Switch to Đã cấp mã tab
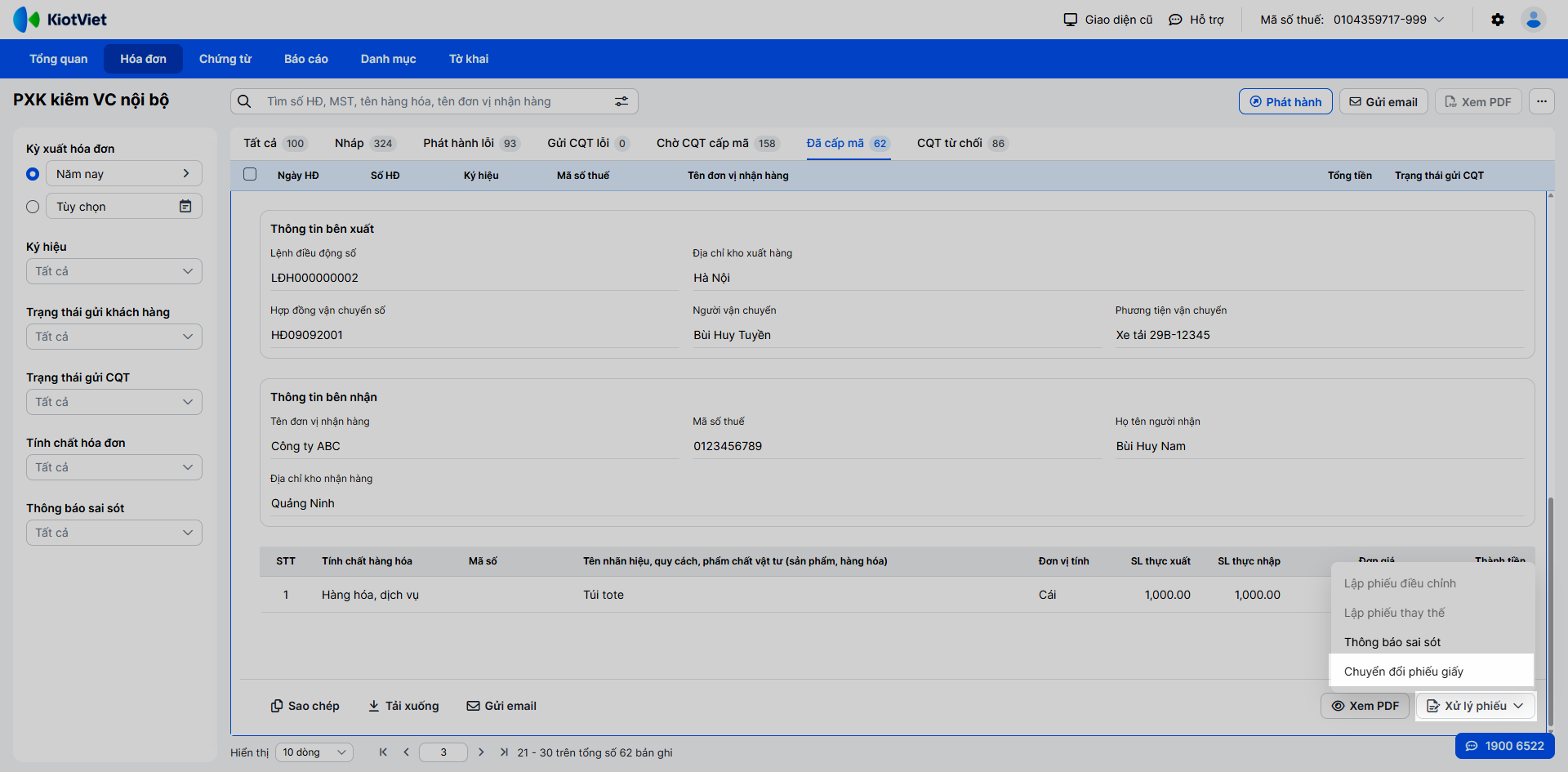This screenshot has width=1568, height=772. click(848, 144)
